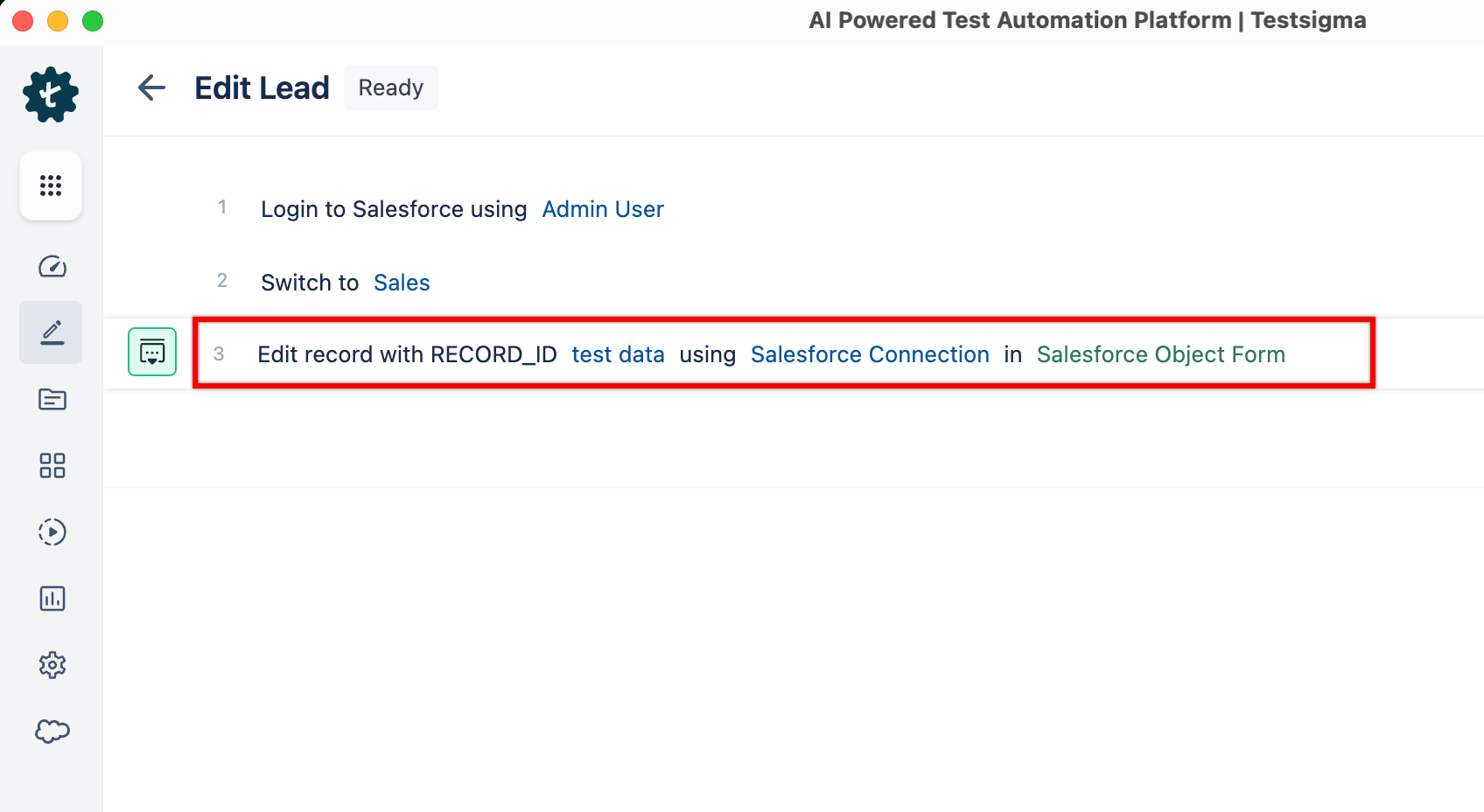Minimize the window with the yellow button
The width and height of the screenshot is (1484, 812).
tap(58, 21)
